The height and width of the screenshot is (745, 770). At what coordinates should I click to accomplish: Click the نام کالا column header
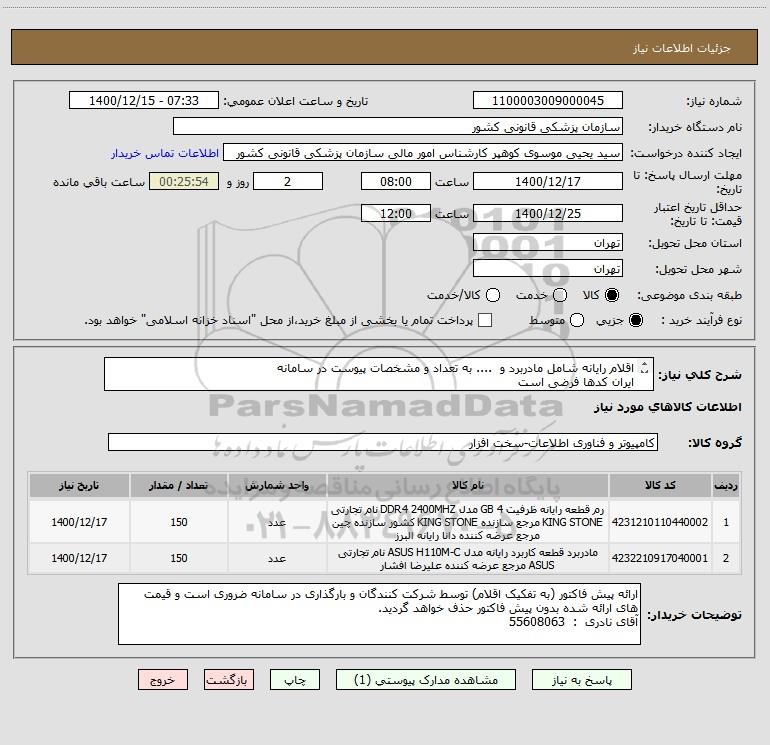point(468,485)
